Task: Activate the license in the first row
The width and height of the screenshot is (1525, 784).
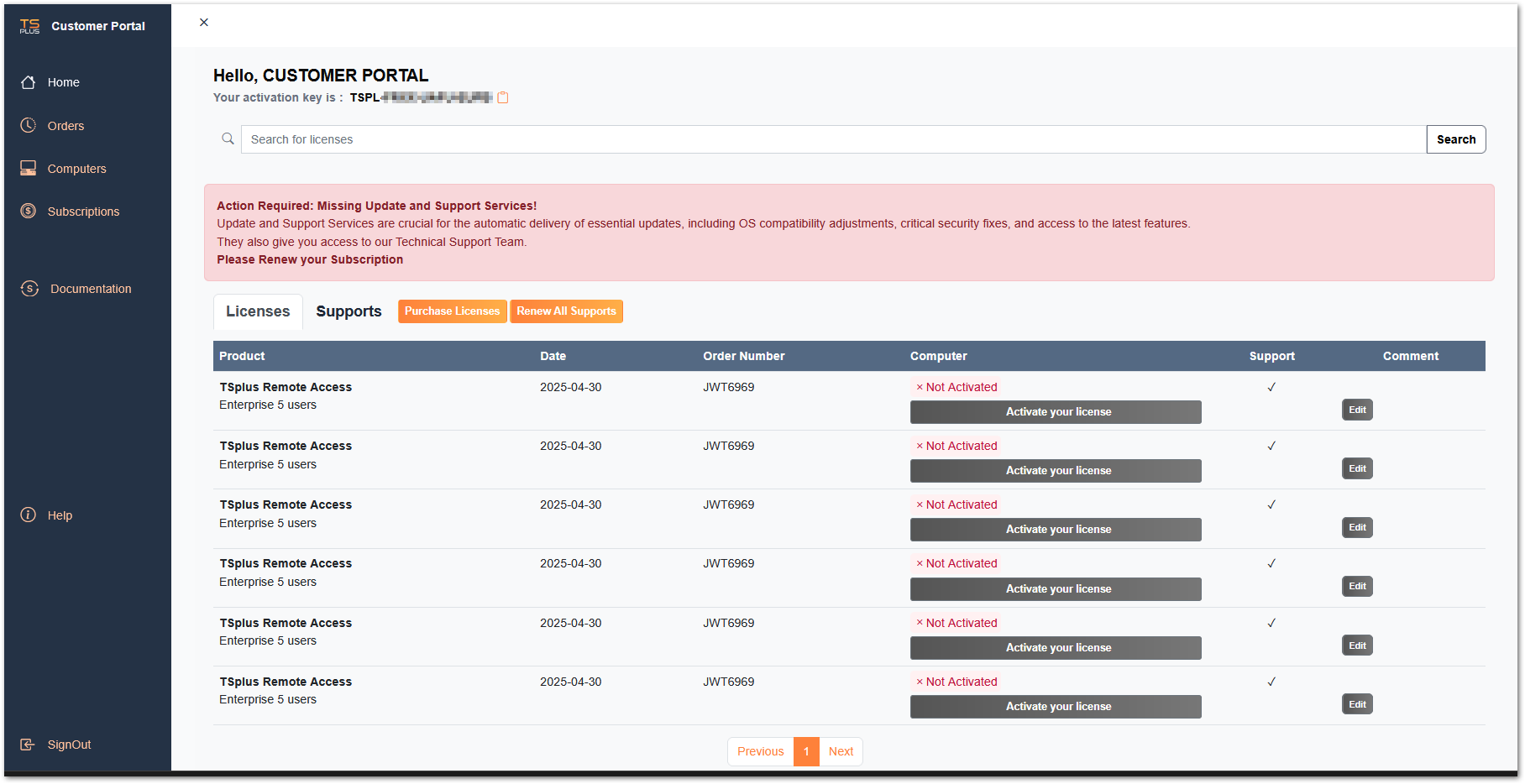Action: (1056, 412)
